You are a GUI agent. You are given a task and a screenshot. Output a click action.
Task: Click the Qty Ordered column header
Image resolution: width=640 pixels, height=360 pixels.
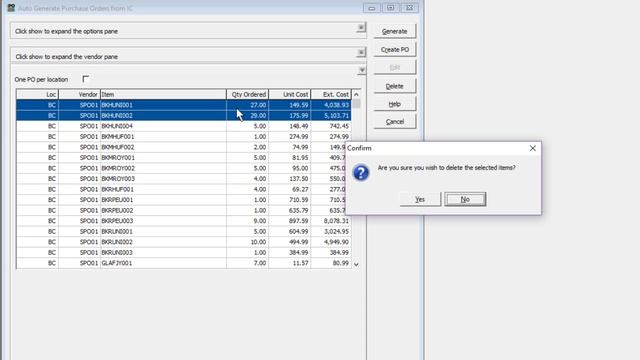247,94
